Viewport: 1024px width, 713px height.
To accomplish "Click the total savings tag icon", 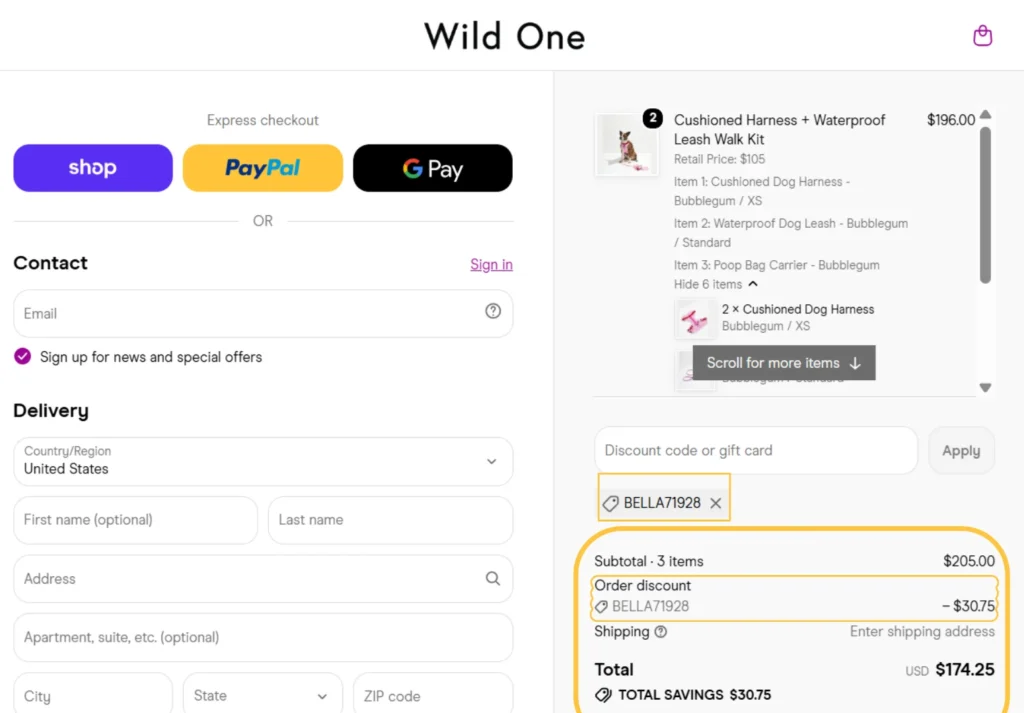I will [x=603, y=695].
